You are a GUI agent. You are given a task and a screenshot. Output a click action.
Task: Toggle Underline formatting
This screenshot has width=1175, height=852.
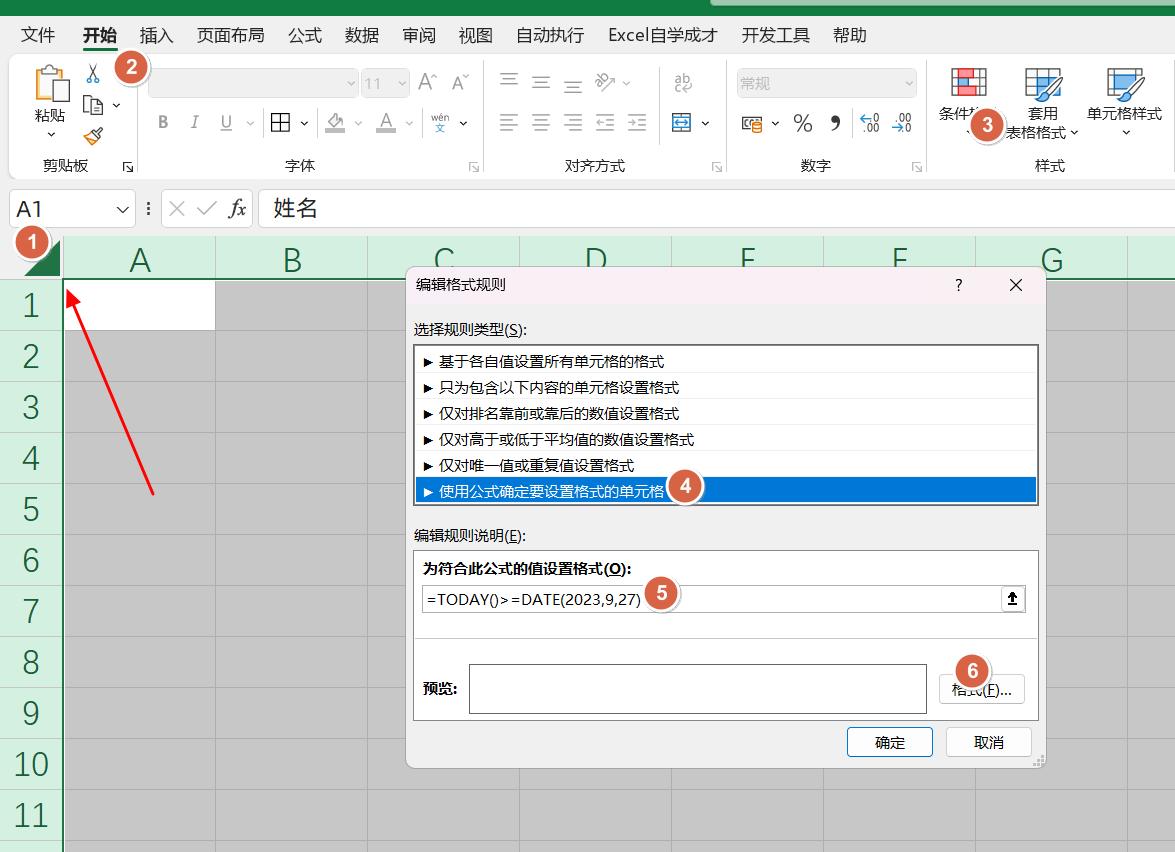226,122
